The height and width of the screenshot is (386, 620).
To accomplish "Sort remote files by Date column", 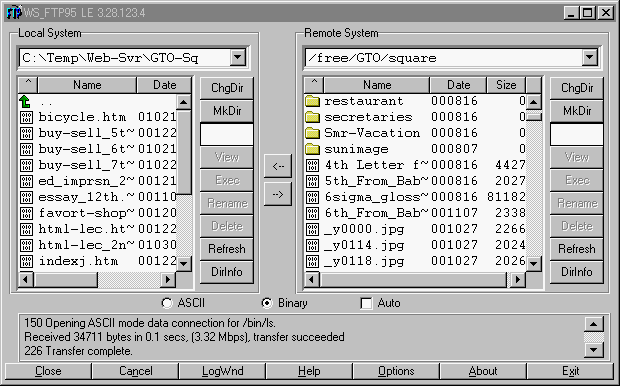I will pyautogui.click(x=458, y=85).
